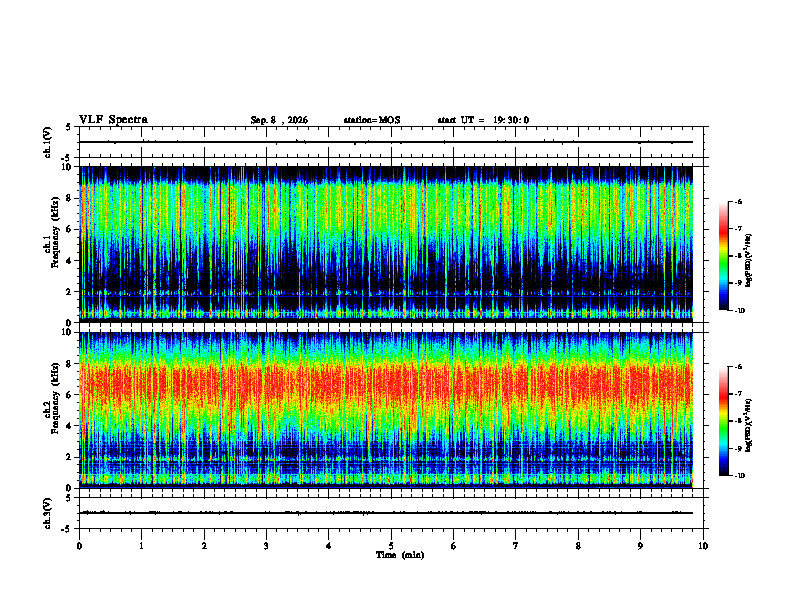
Task: Click the -6 label on upper color scale
Action: 738,202
